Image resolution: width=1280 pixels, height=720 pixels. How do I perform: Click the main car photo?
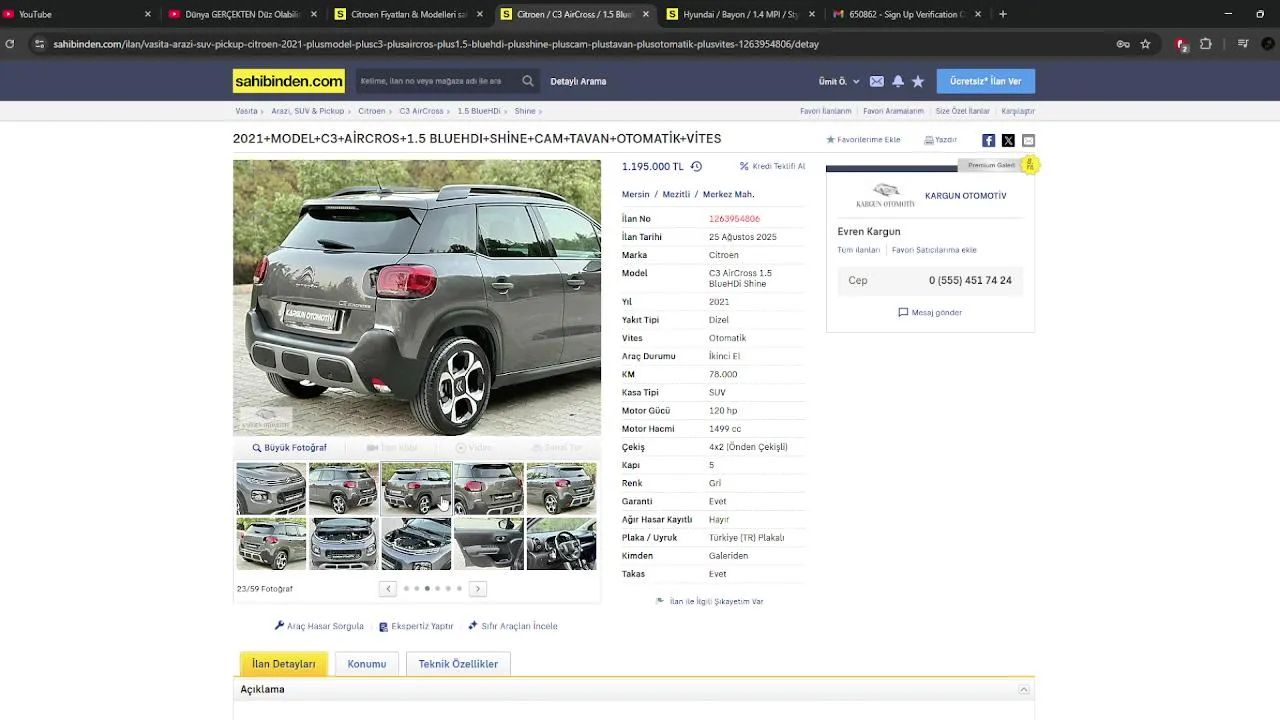417,297
